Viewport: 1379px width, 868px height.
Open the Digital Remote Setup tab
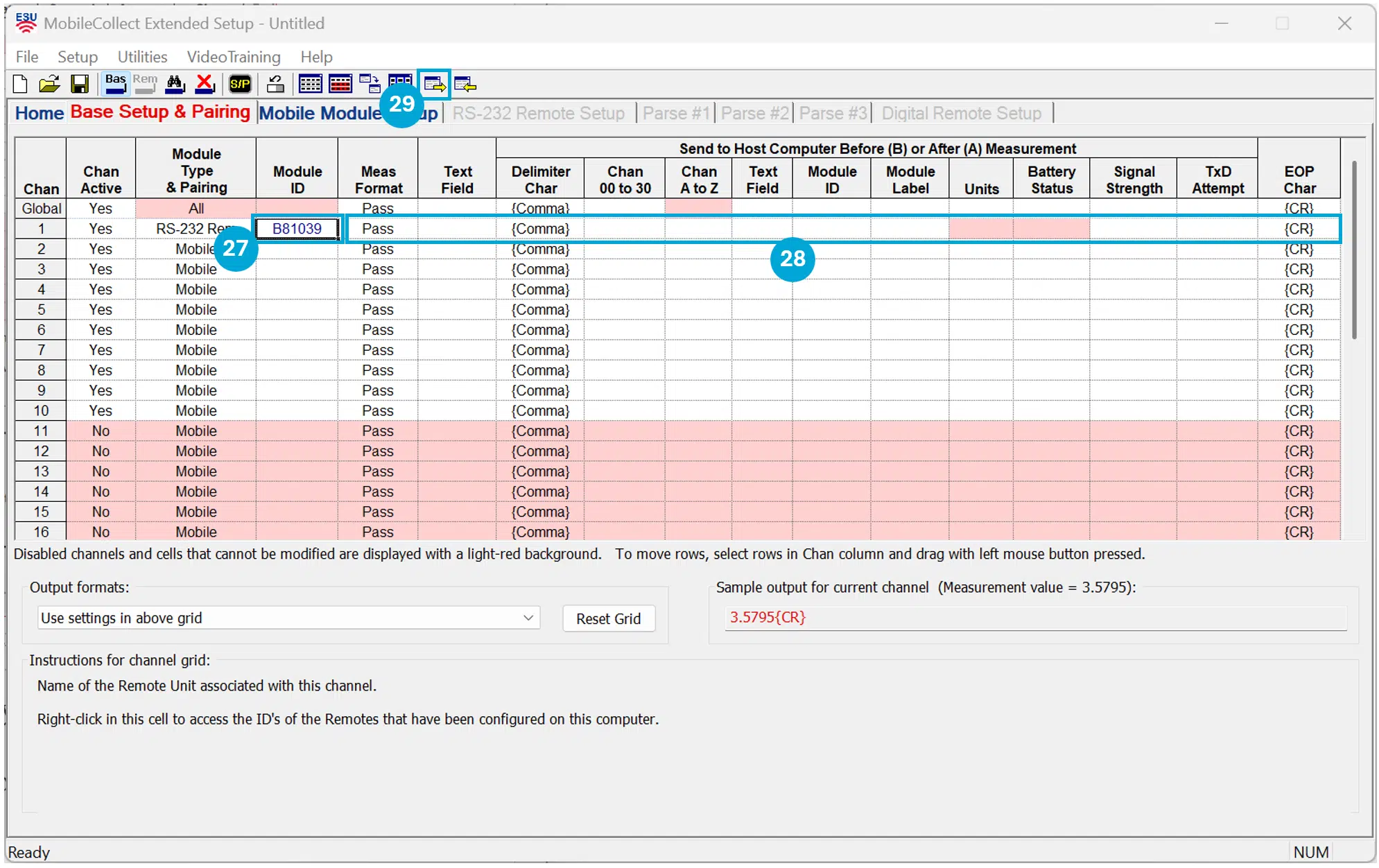pos(962,113)
